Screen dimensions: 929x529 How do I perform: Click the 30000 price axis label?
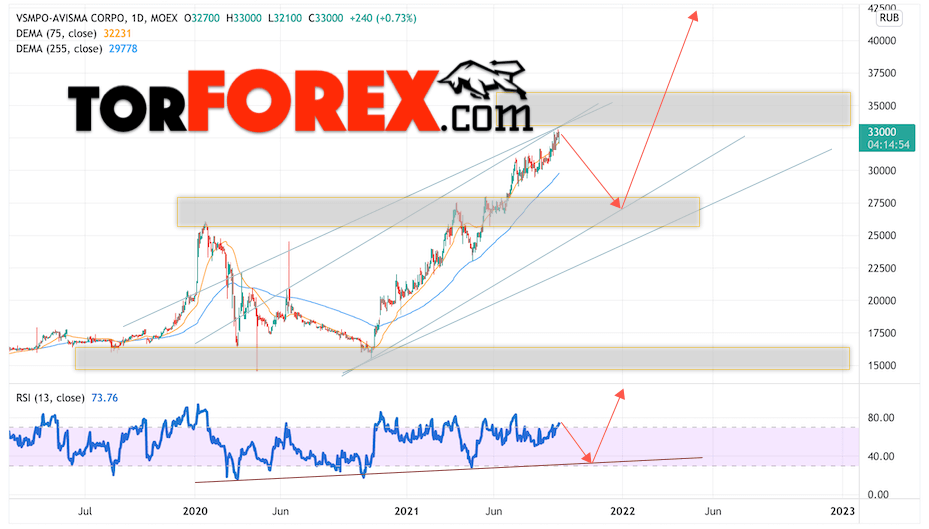pyautogui.click(x=882, y=171)
